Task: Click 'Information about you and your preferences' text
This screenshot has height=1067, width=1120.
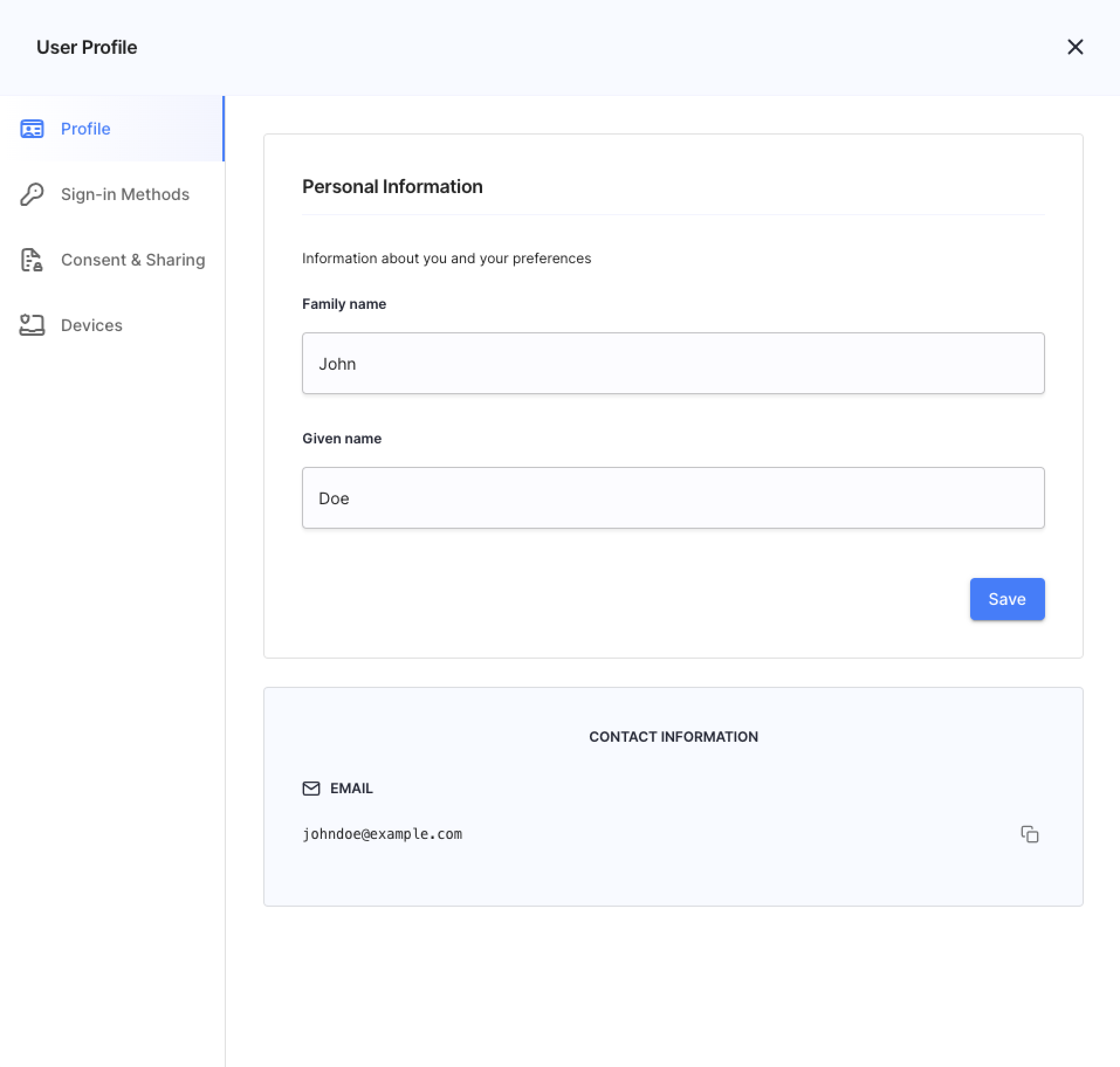Action: click(x=446, y=259)
